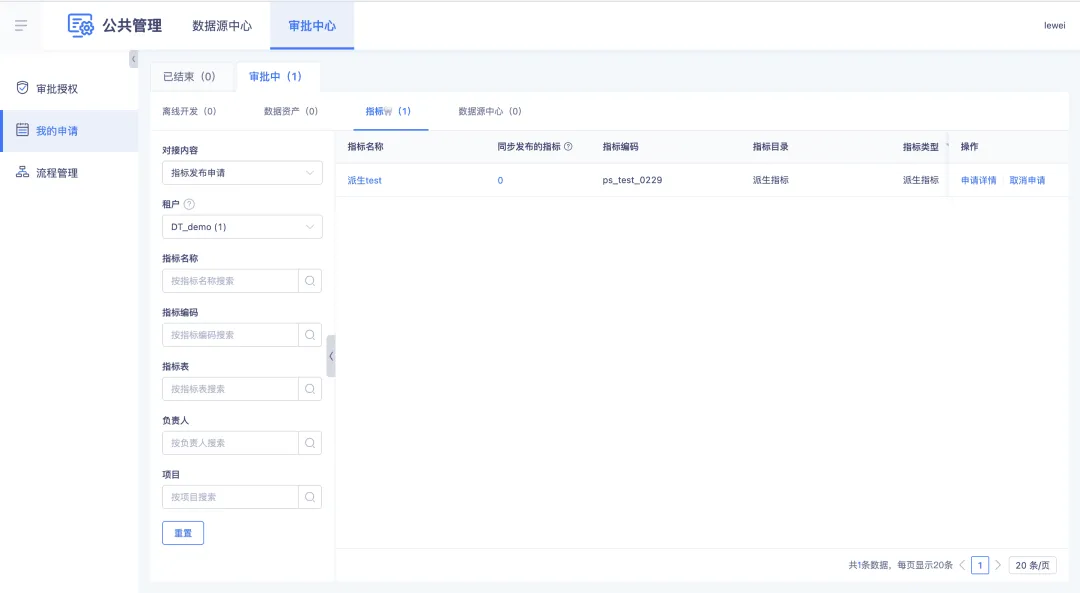This screenshot has width=1080, height=593.
Task: Open the 审批授权 sidebar item
Action: coord(69,89)
